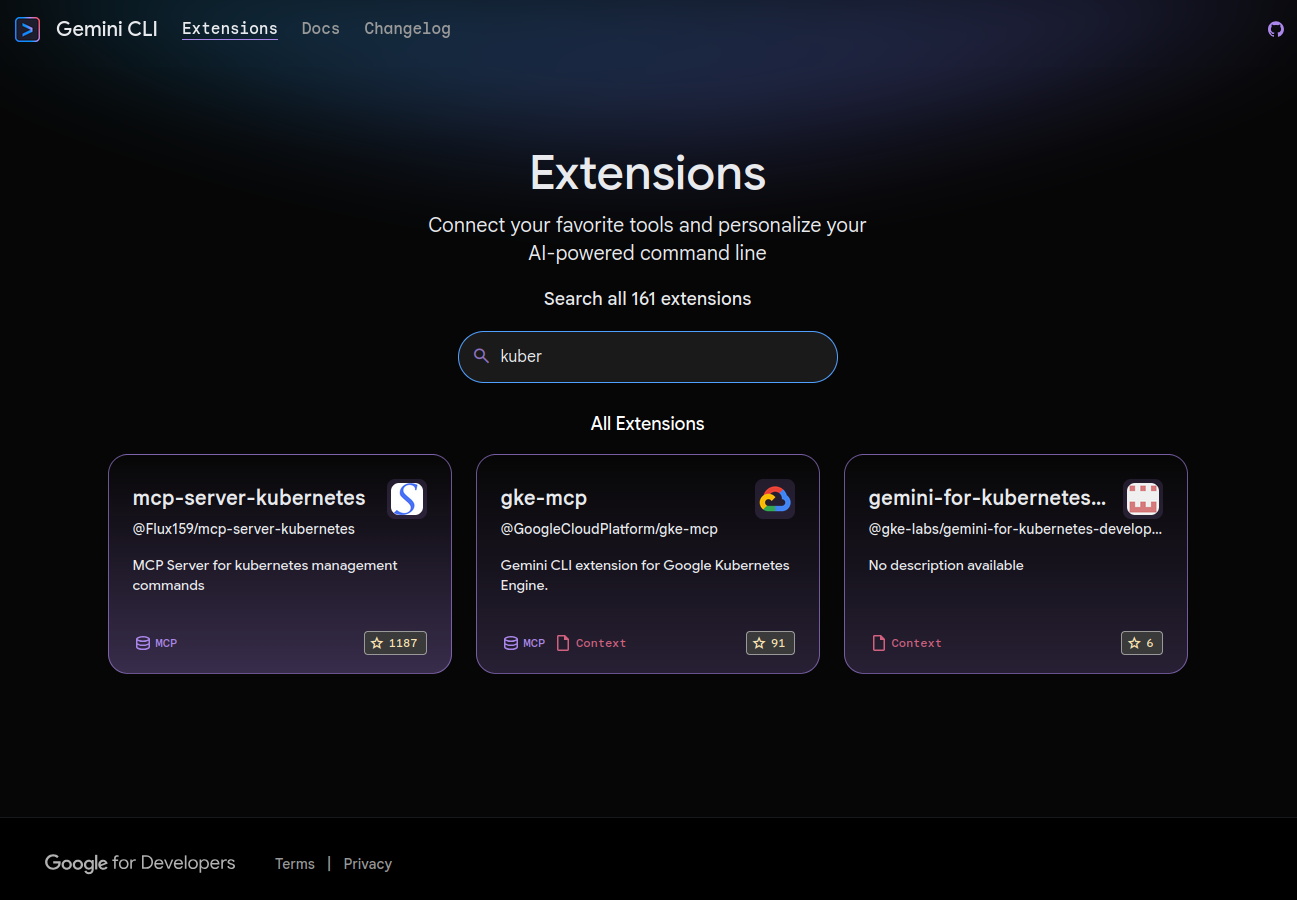The width and height of the screenshot is (1297, 900).
Task: Open the gke-mcp extension title
Action: [x=544, y=498]
